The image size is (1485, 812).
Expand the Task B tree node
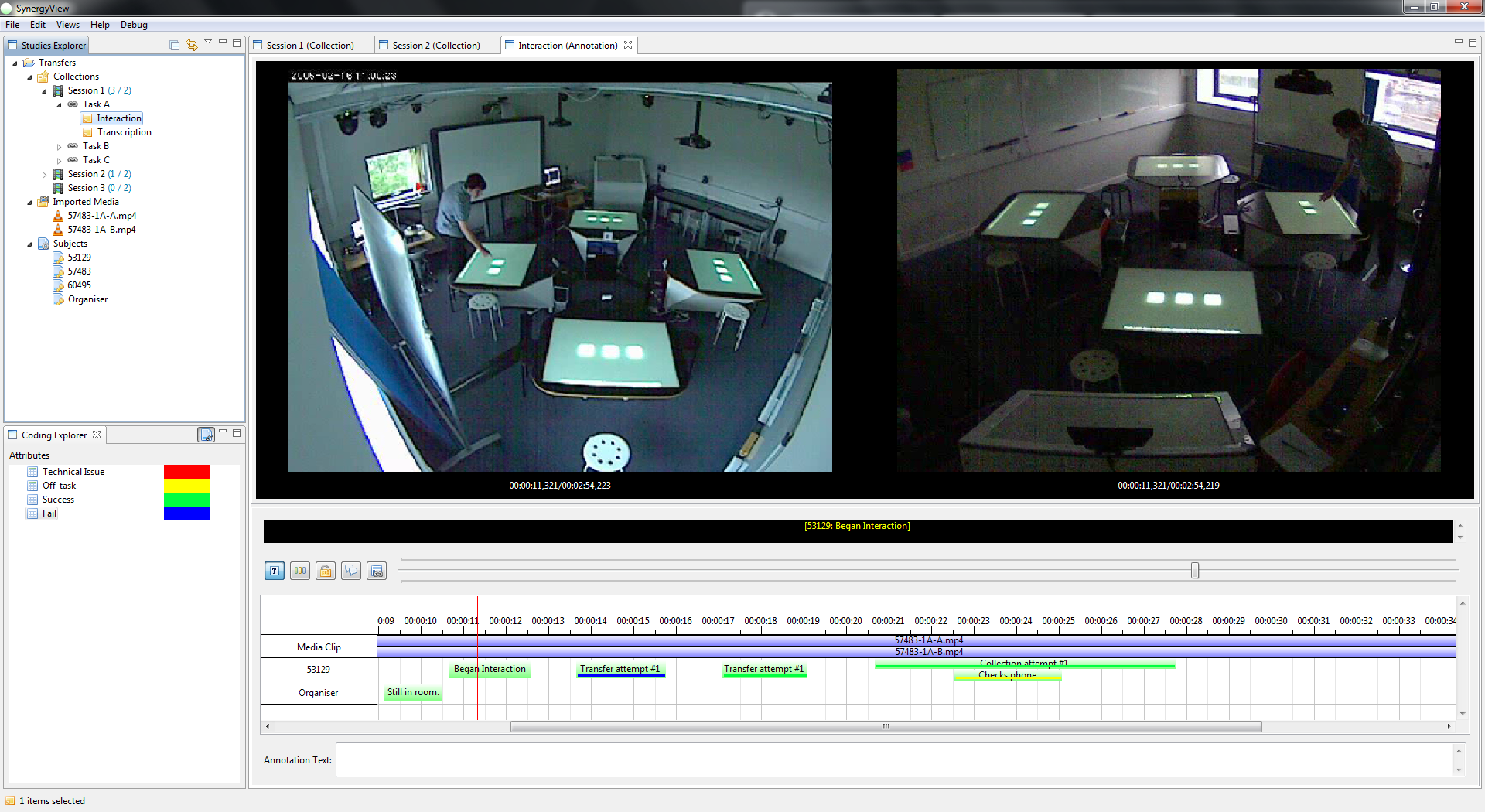(x=59, y=146)
